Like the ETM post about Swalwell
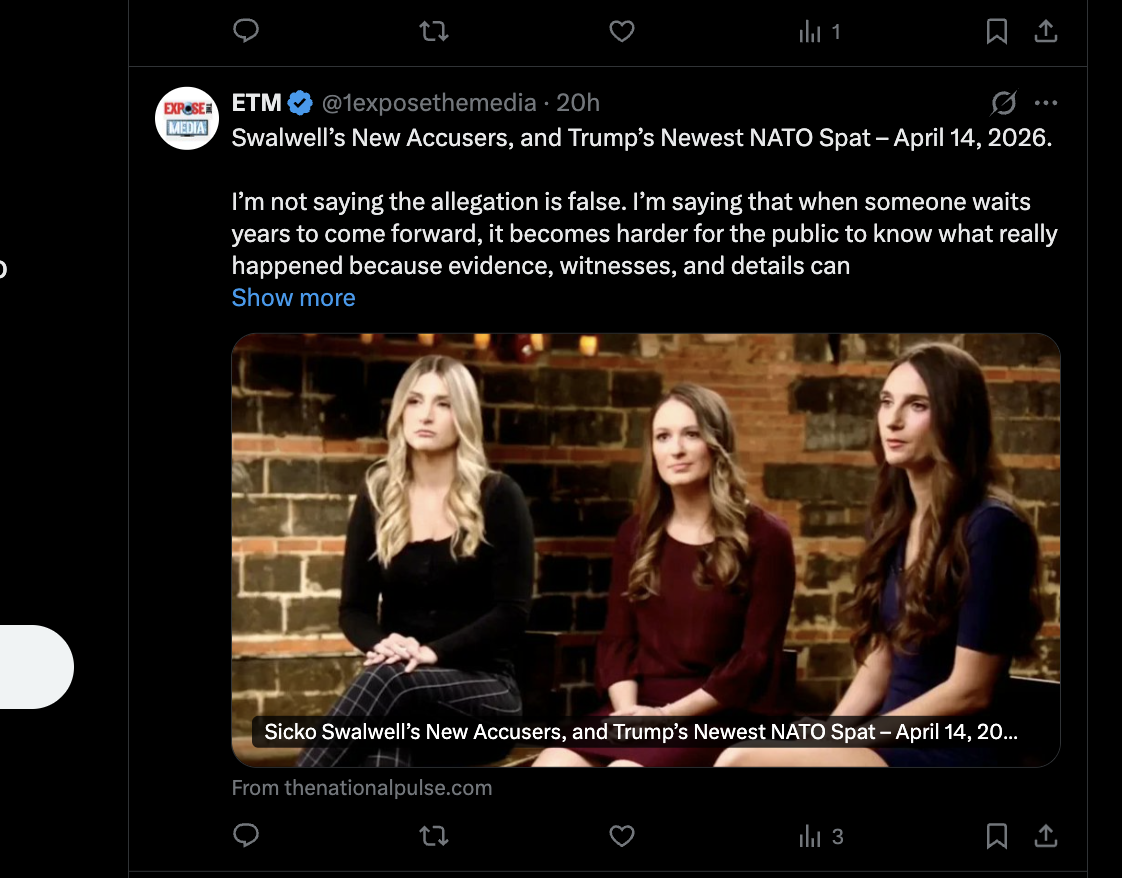 [622, 836]
